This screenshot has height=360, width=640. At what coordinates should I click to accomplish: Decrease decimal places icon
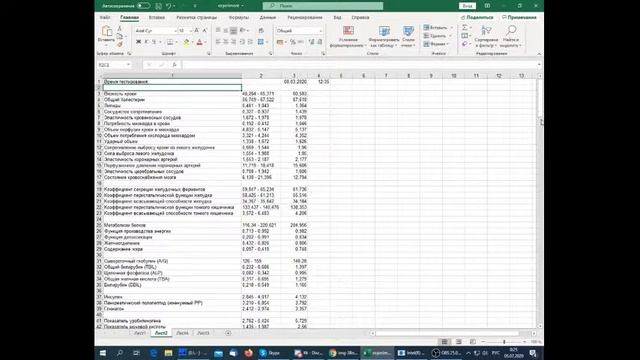tap(320, 42)
